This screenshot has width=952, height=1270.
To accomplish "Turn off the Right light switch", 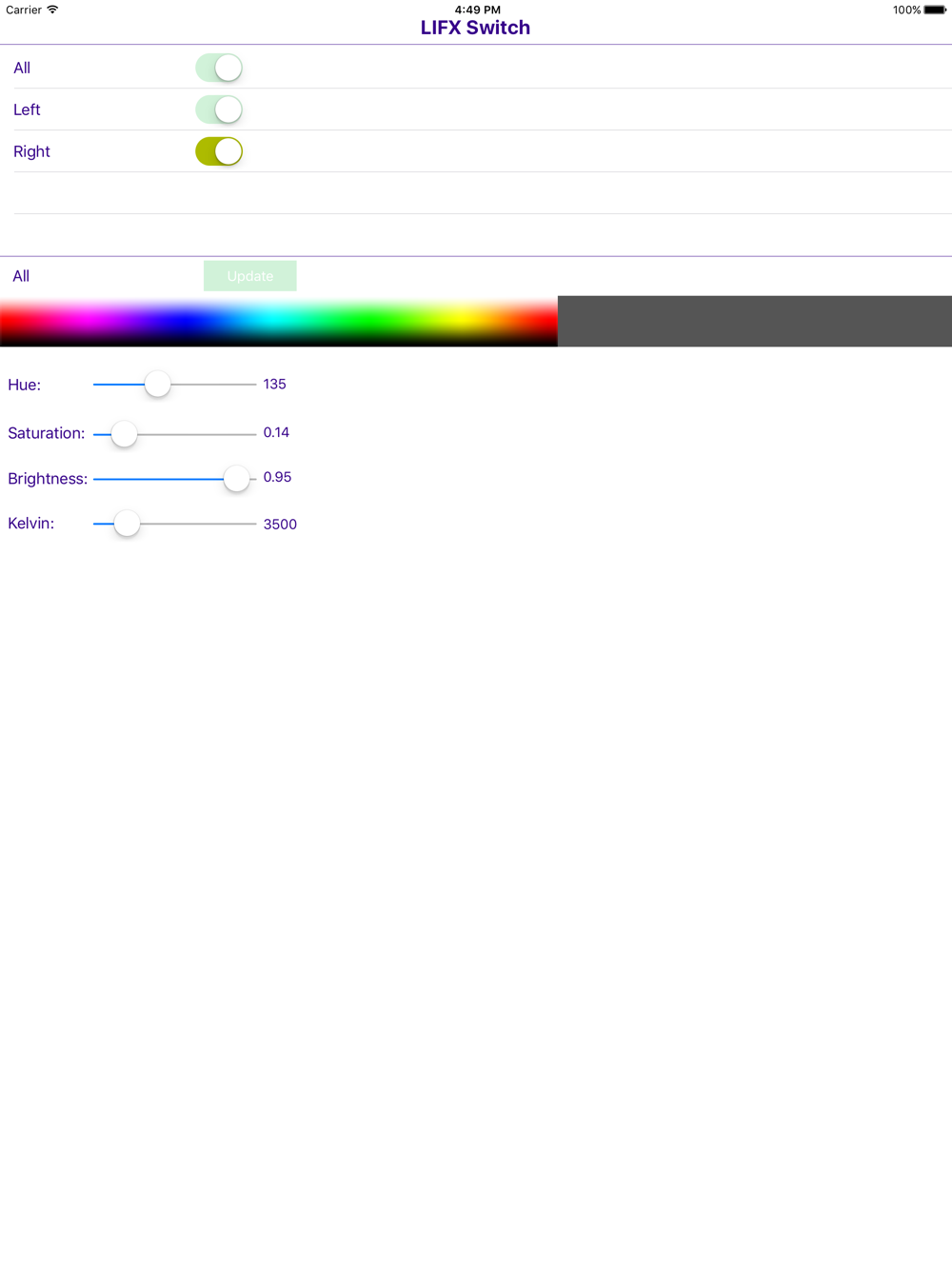I will [219, 151].
